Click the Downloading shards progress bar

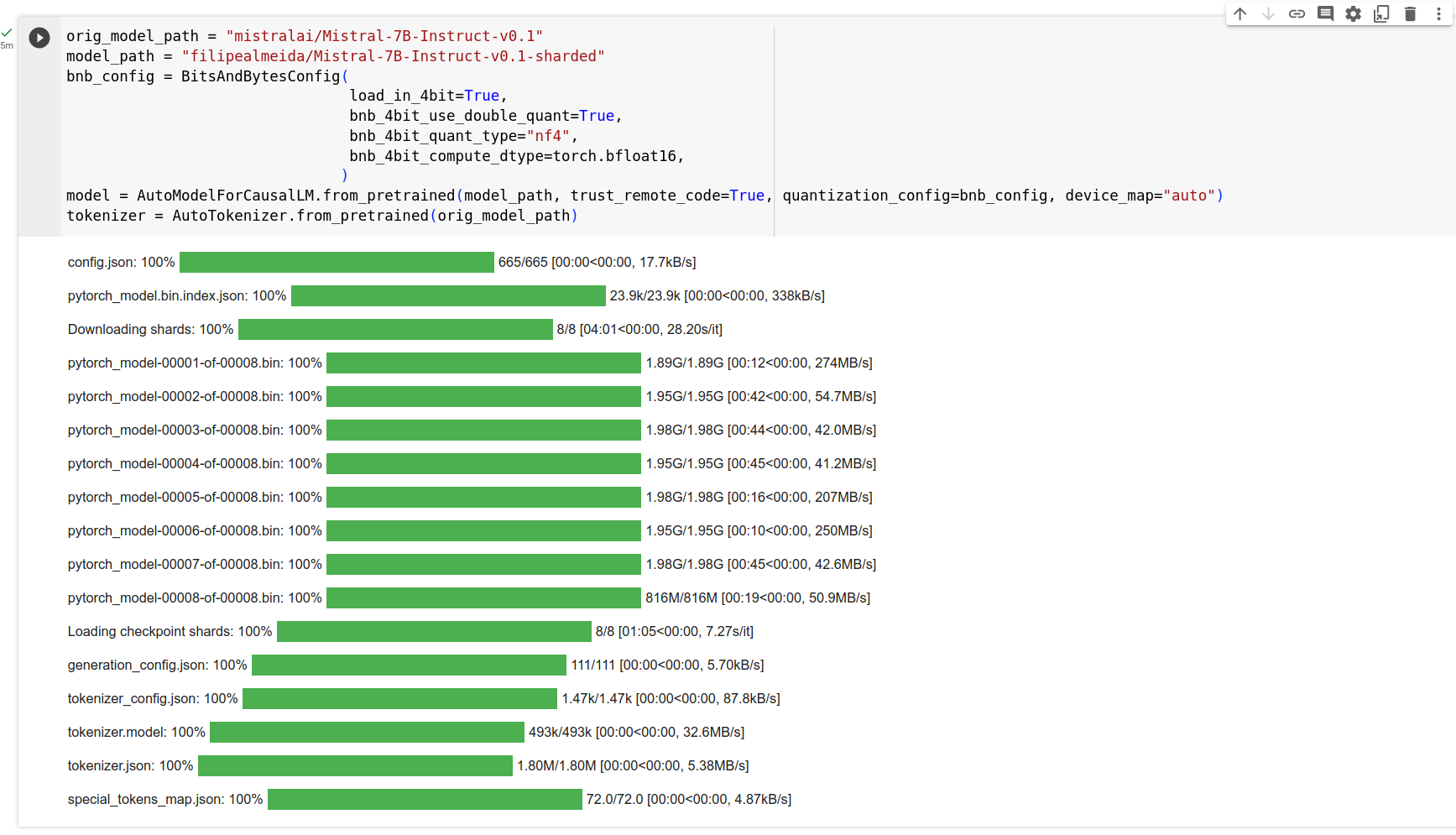(x=395, y=330)
